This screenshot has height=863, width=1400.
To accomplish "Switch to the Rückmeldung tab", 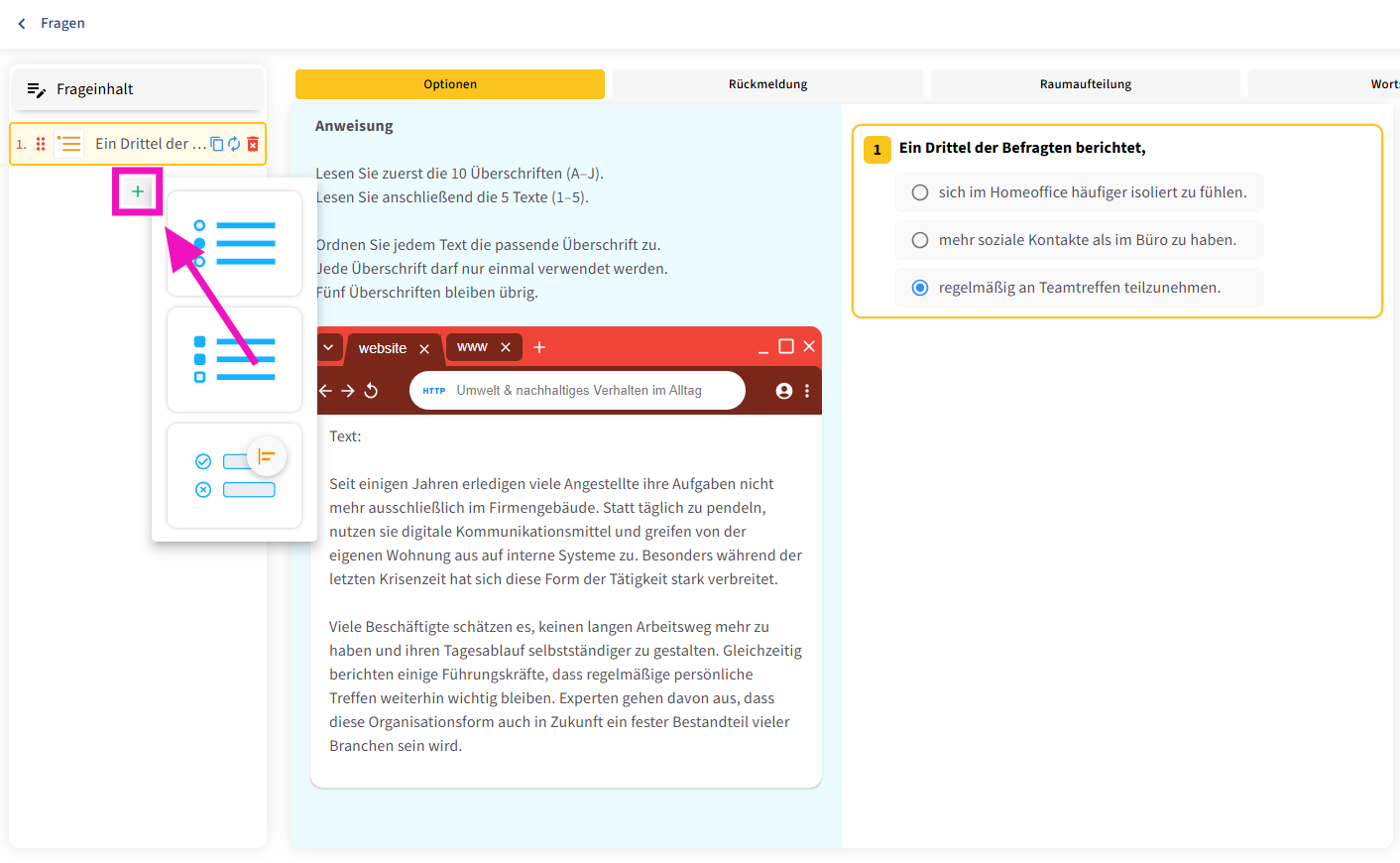I will pyautogui.click(x=767, y=84).
